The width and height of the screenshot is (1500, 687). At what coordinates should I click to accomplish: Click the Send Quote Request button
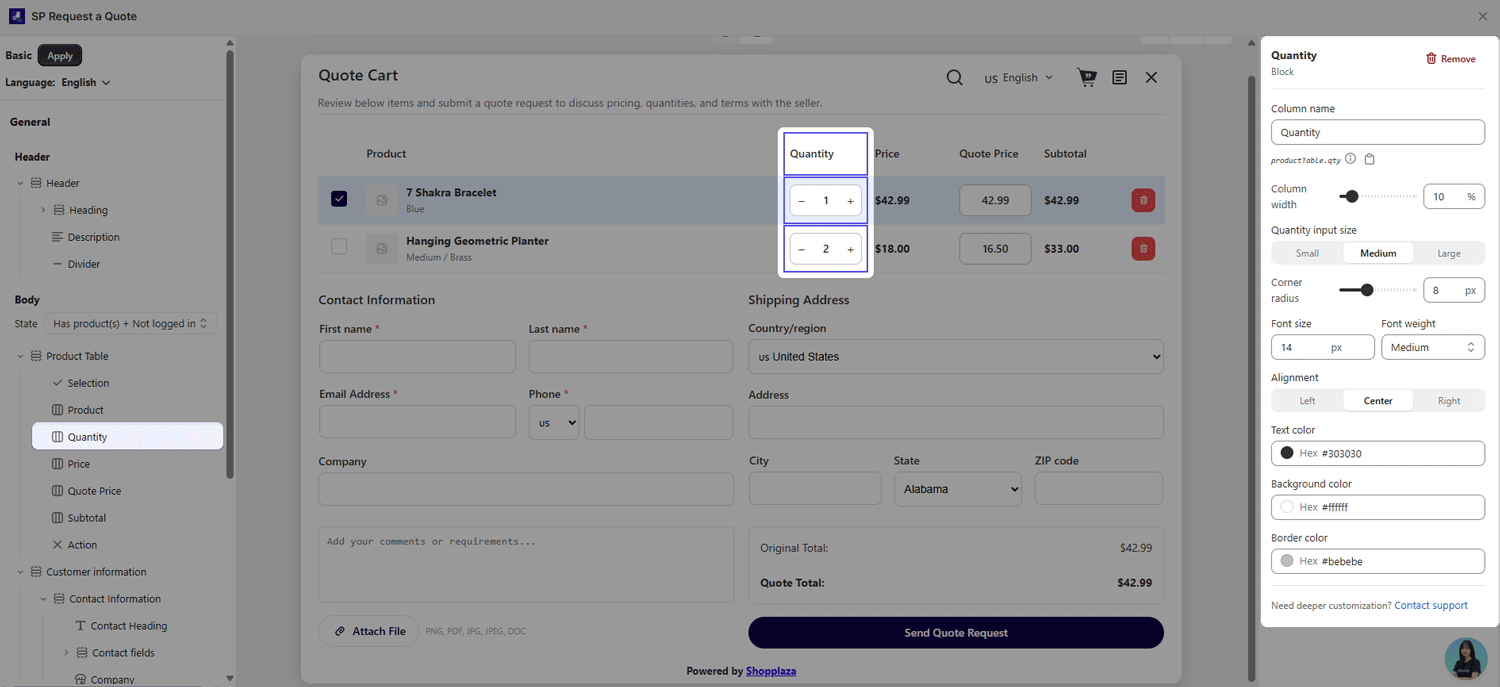956,633
